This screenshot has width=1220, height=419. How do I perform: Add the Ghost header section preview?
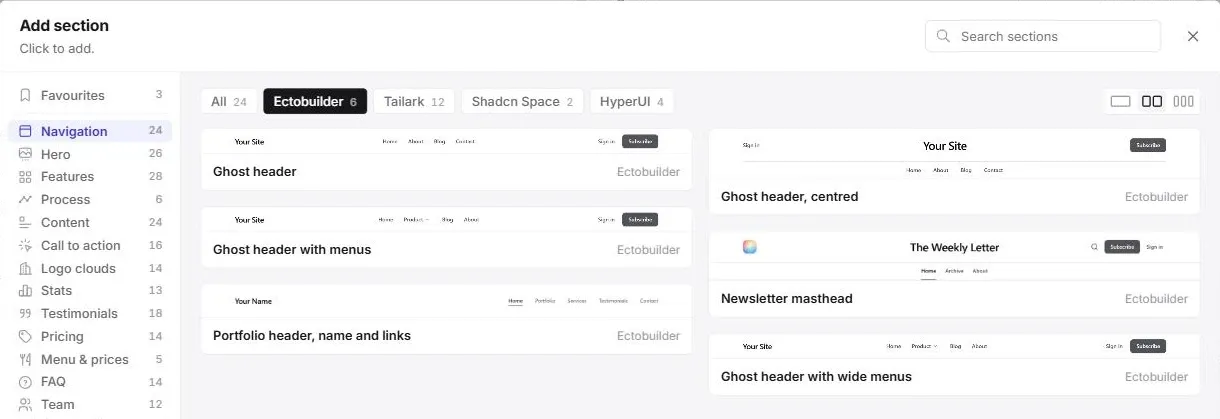[446, 141]
